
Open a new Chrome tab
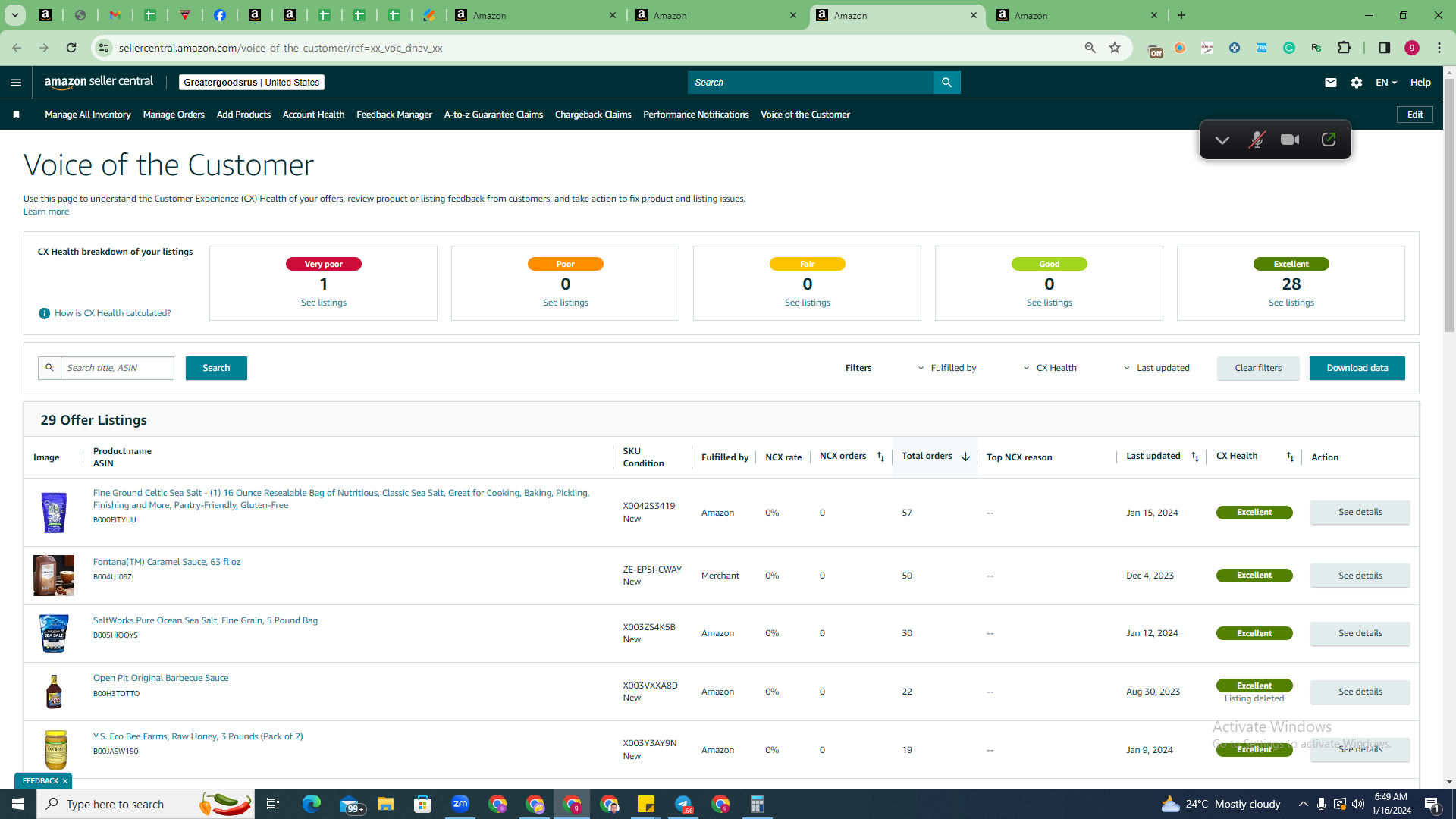coord(1181,15)
